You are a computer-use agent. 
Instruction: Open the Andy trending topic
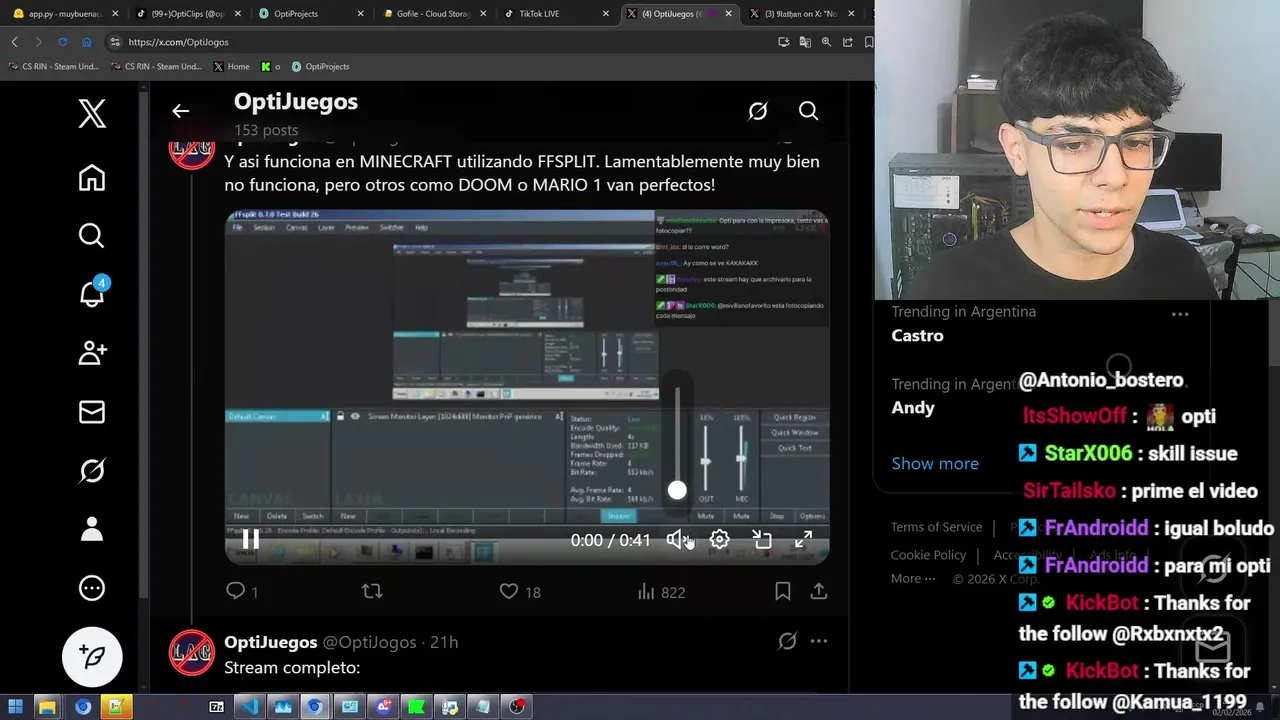(x=913, y=407)
